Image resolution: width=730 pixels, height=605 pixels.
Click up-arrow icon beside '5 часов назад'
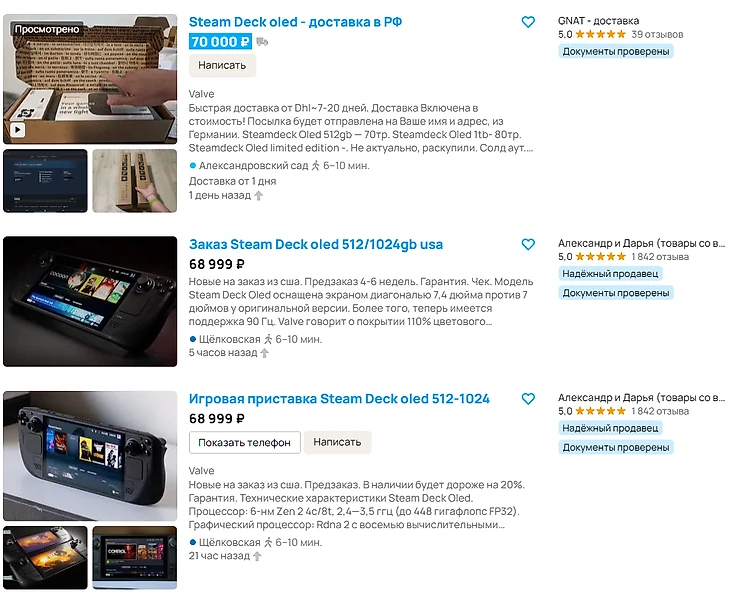pos(264,353)
